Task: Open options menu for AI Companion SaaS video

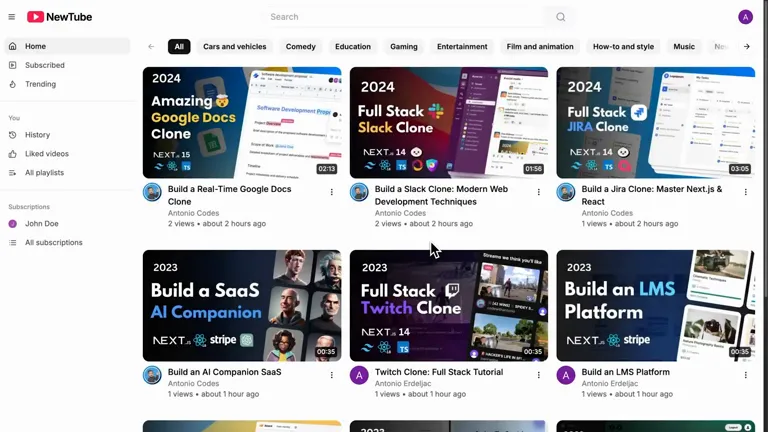Action: [332, 375]
